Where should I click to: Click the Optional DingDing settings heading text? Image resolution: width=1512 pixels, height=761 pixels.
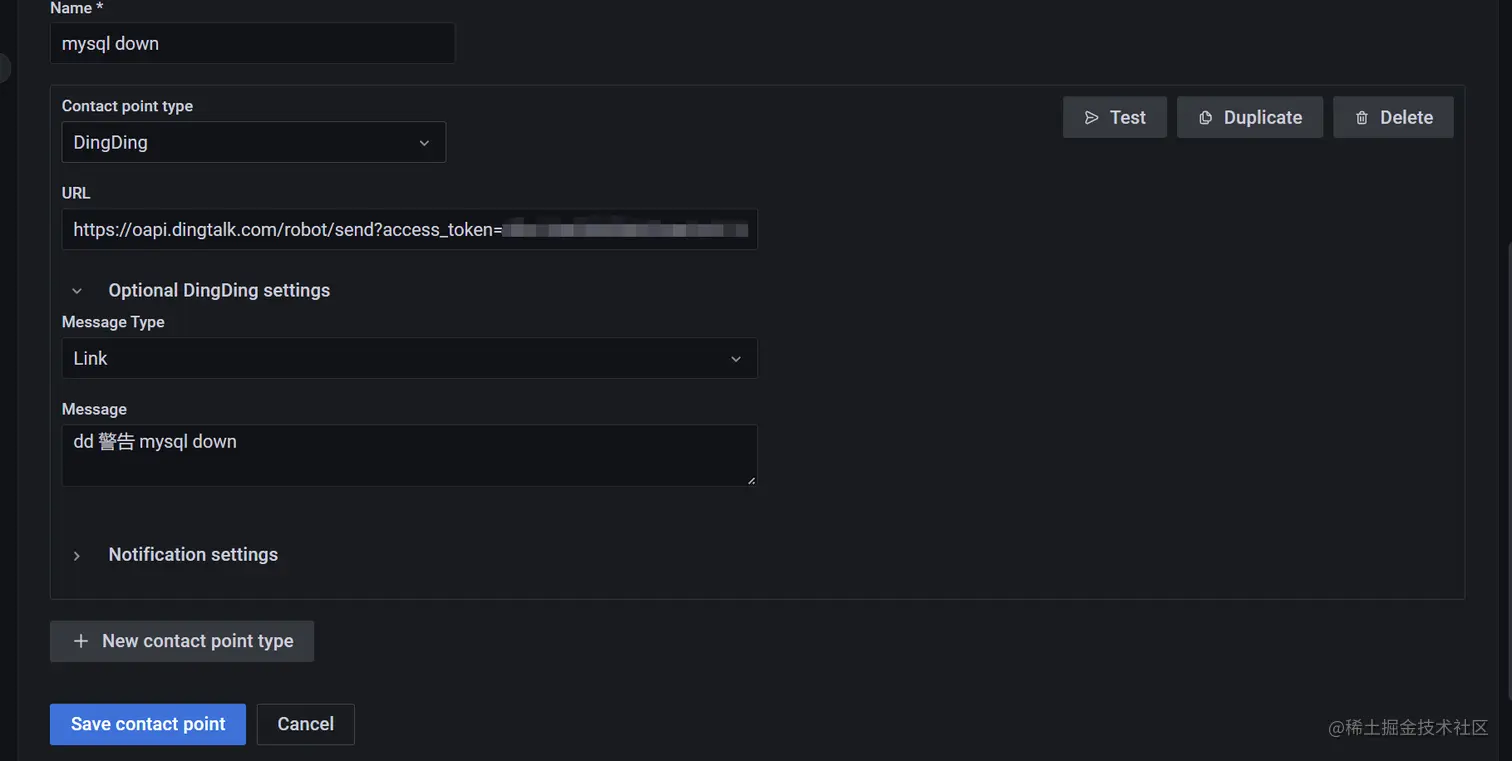[219, 290]
